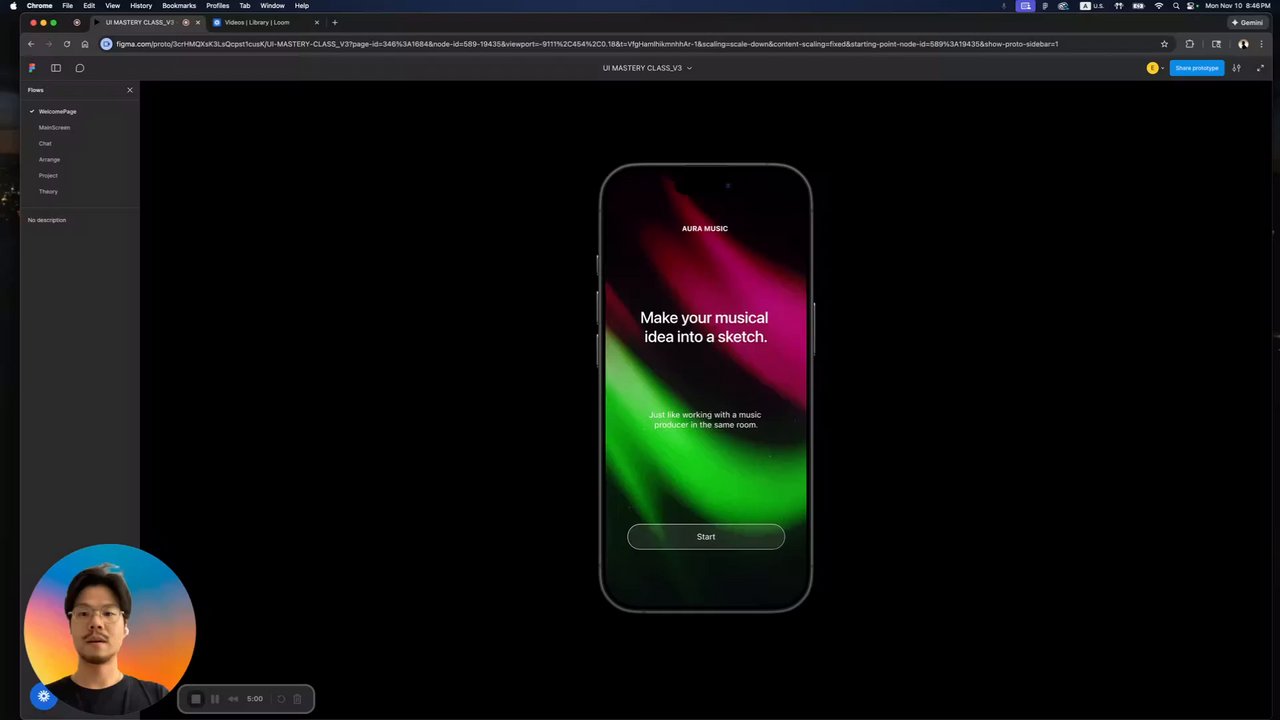Open prototype options settings icon
Image resolution: width=1280 pixels, height=720 pixels.
[x=1236, y=68]
